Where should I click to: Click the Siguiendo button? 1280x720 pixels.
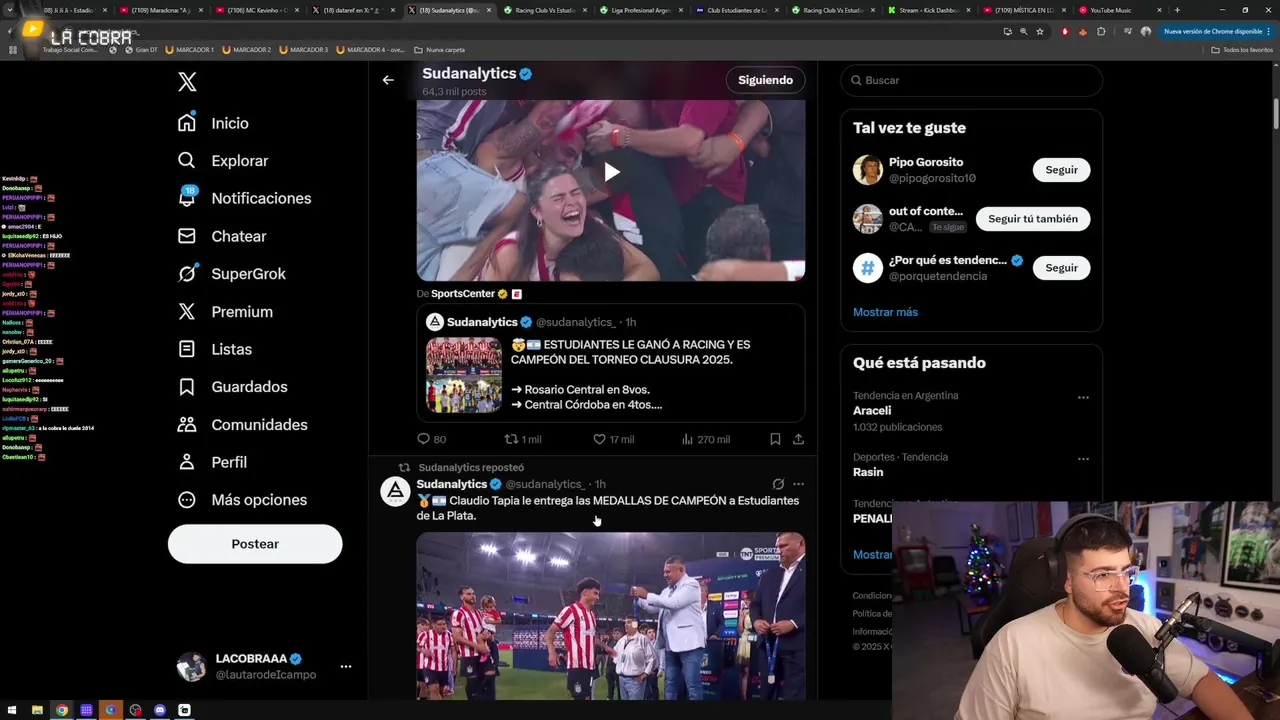point(765,80)
